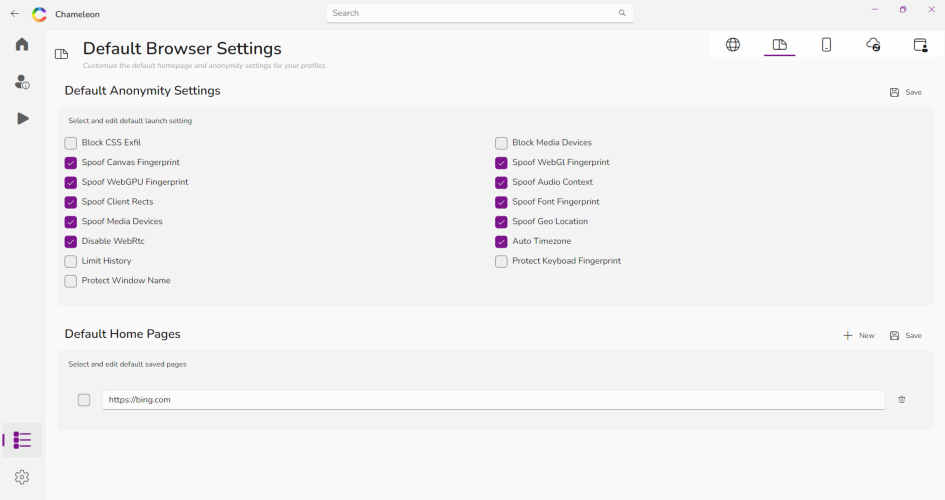Screen dimensions: 945x500
Task: Toggle Spoof Client Rects checkbox
Action: pos(71,202)
